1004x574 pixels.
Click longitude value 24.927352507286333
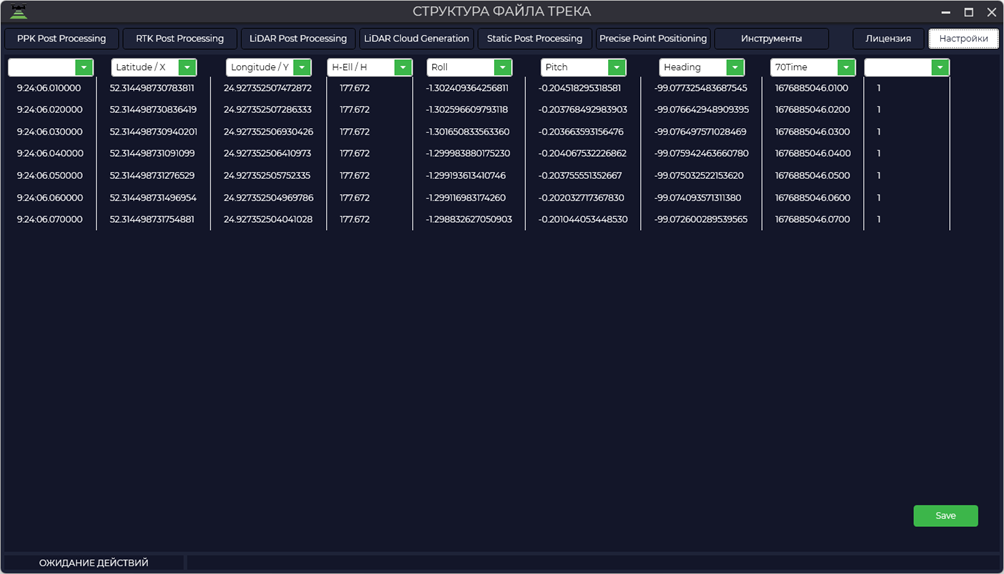268,110
